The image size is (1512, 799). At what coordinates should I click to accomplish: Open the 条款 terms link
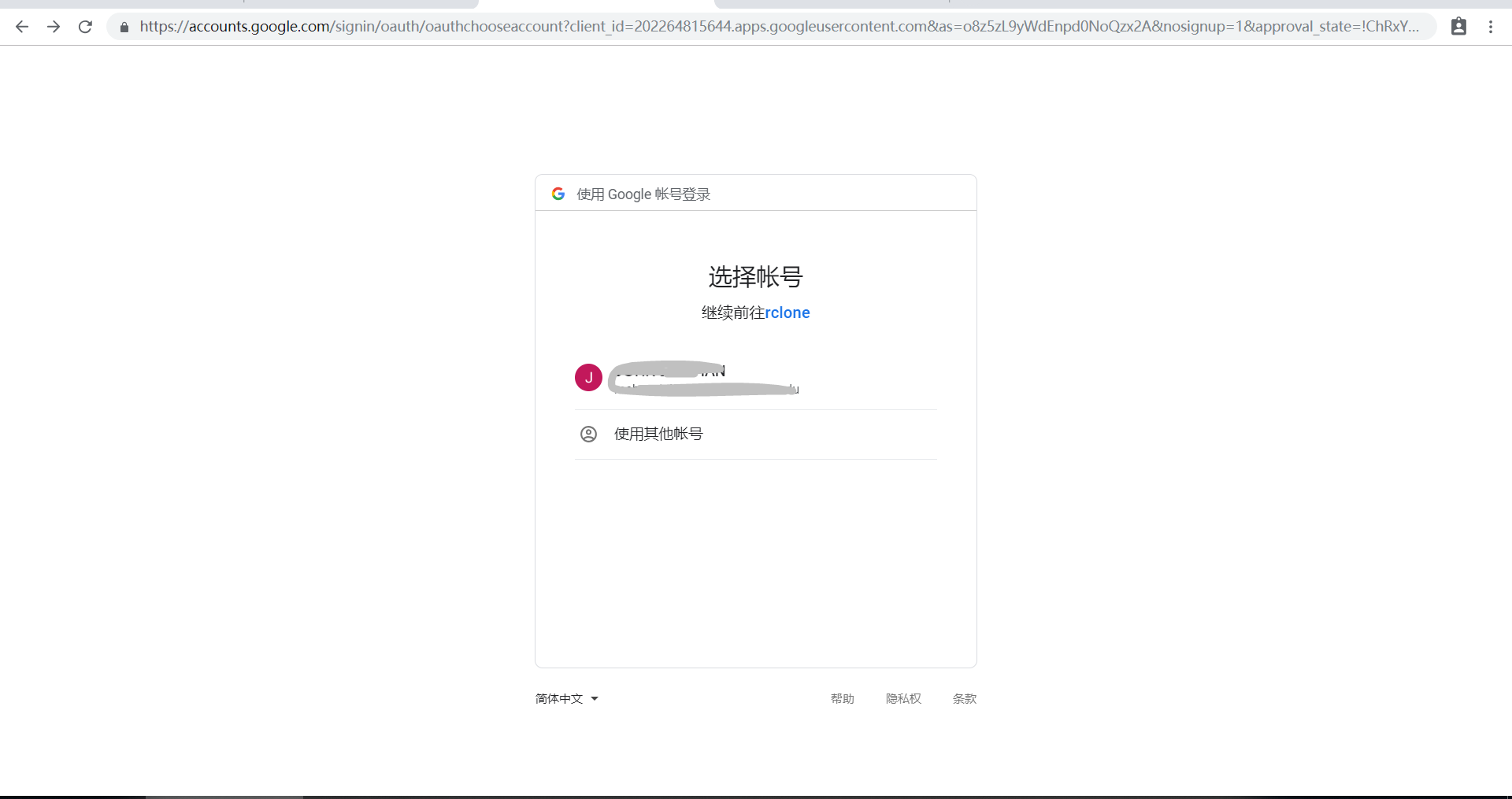[x=965, y=698]
